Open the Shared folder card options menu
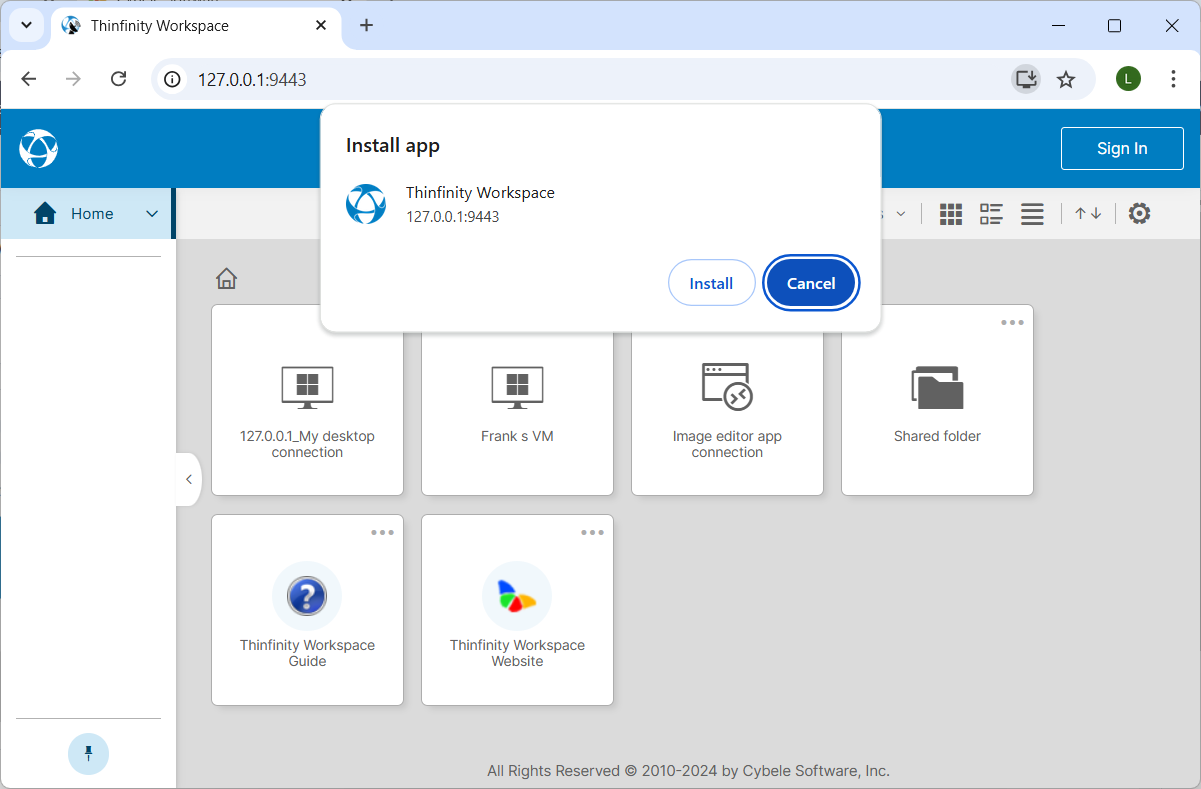 coord(1012,323)
